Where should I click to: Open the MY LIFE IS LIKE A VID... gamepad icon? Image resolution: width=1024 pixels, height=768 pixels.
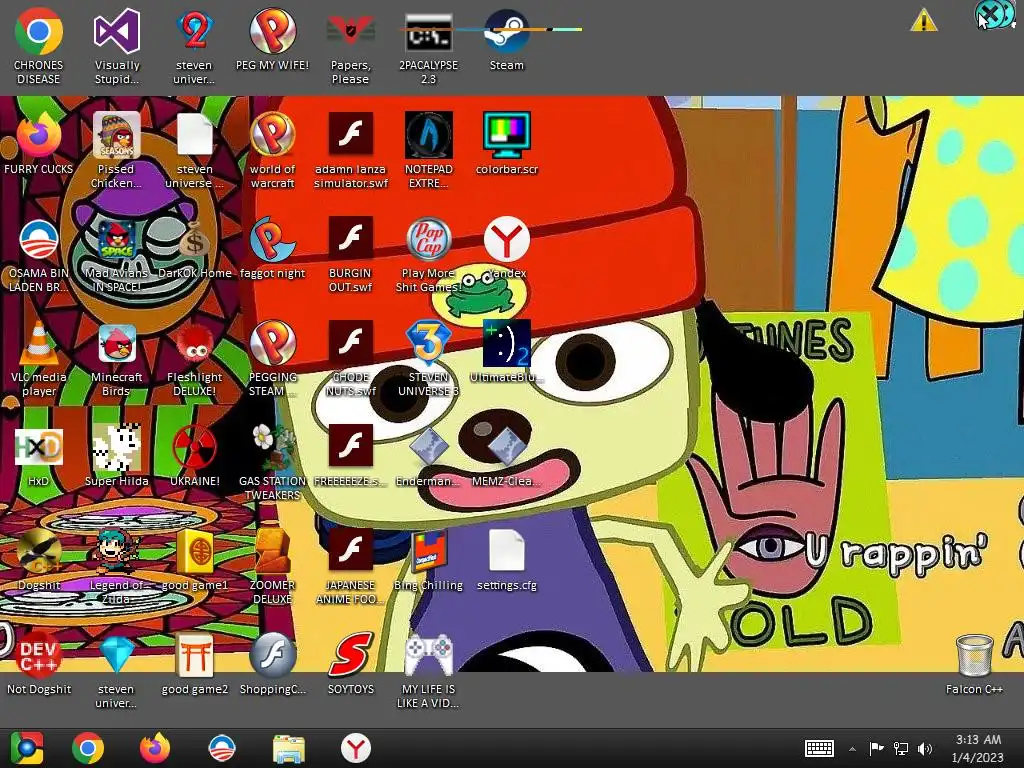coord(428,654)
